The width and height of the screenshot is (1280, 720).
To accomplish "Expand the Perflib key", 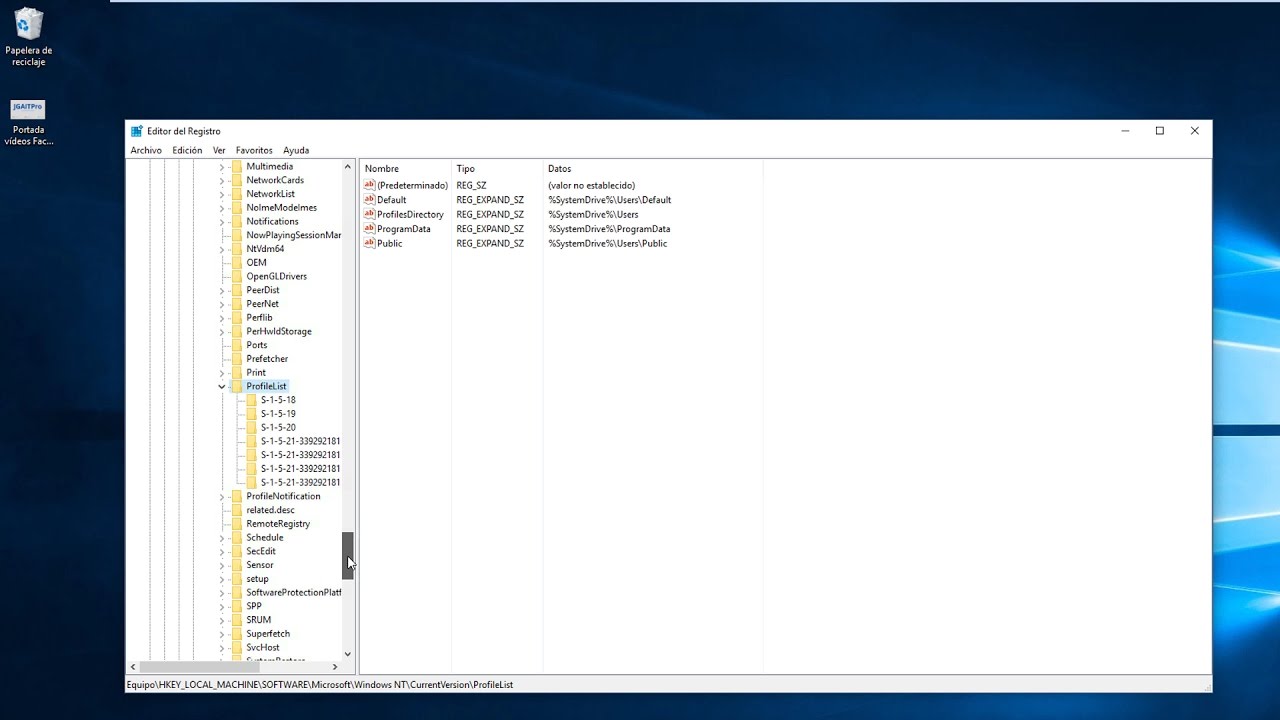I will [222, 318].
